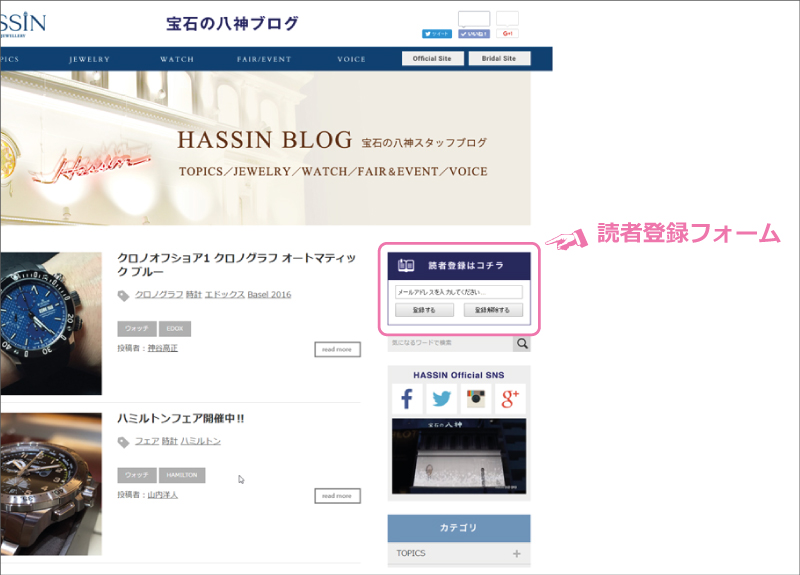
Task: Click the ウォッチ label in the Edox article
Action: click(137, 329)
